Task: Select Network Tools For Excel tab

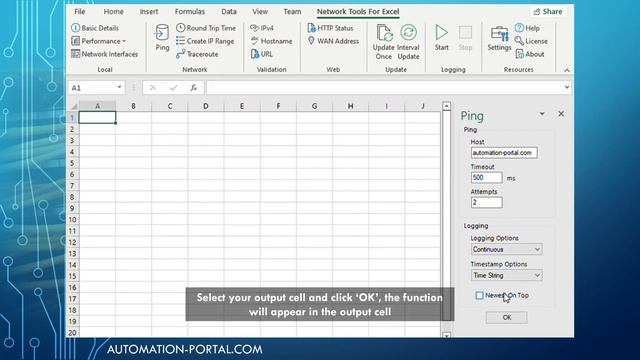Action: (x=358, y=11)
